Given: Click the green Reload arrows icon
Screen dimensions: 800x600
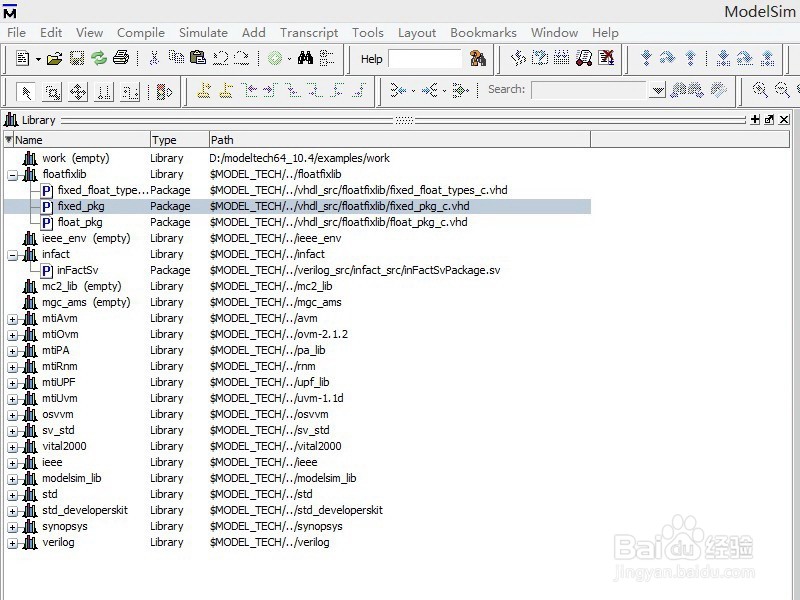Looking at the screenshot, I should 98,58.
